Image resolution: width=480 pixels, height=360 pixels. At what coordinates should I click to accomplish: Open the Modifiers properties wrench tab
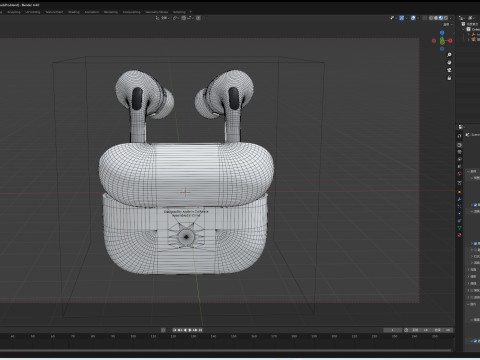coord(459,199)
